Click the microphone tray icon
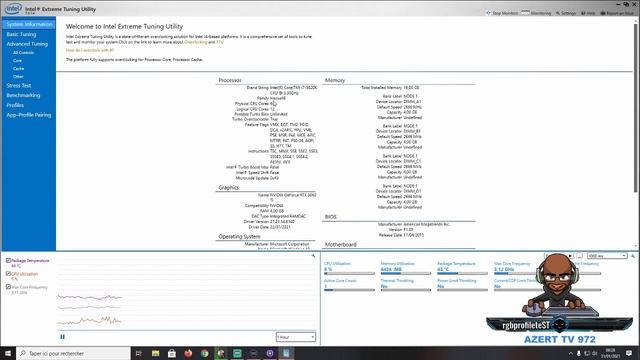Image resolution: width=640 pixels, height=360 pixels. [578, 353]
